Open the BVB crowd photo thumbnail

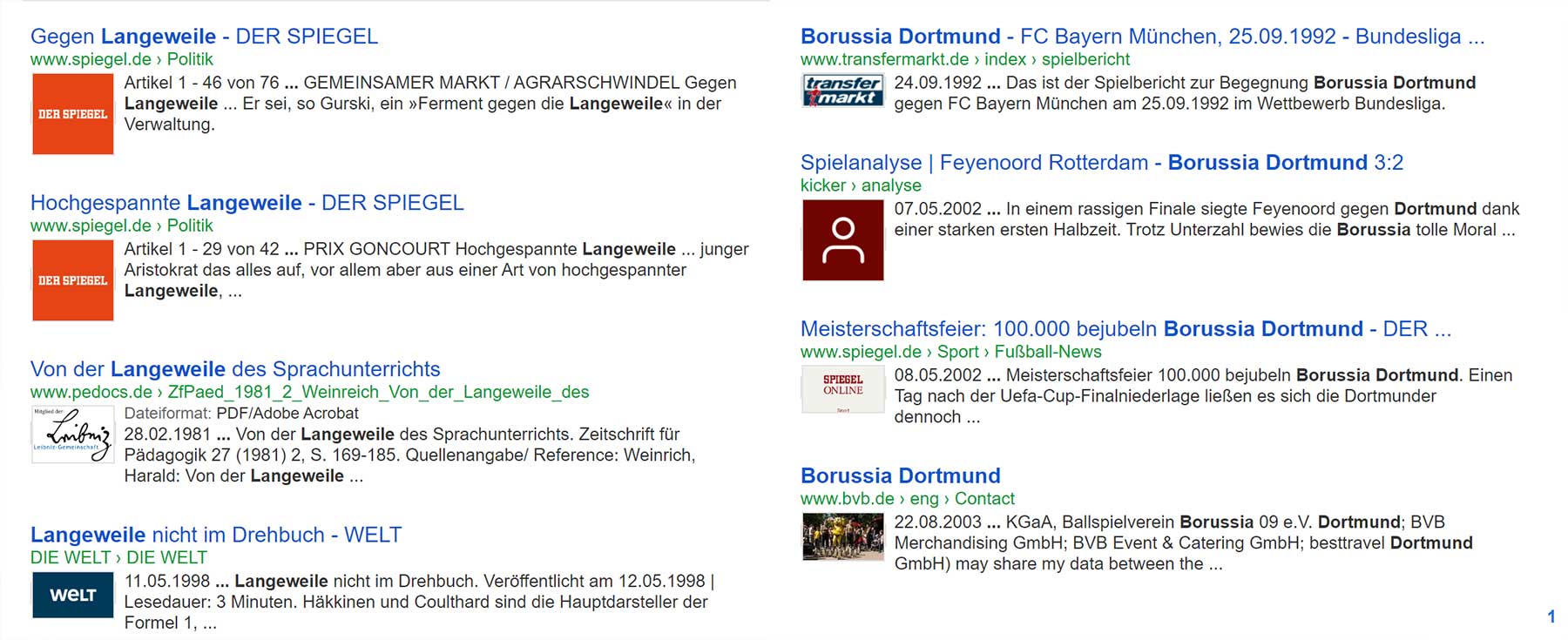click(842, 536)
